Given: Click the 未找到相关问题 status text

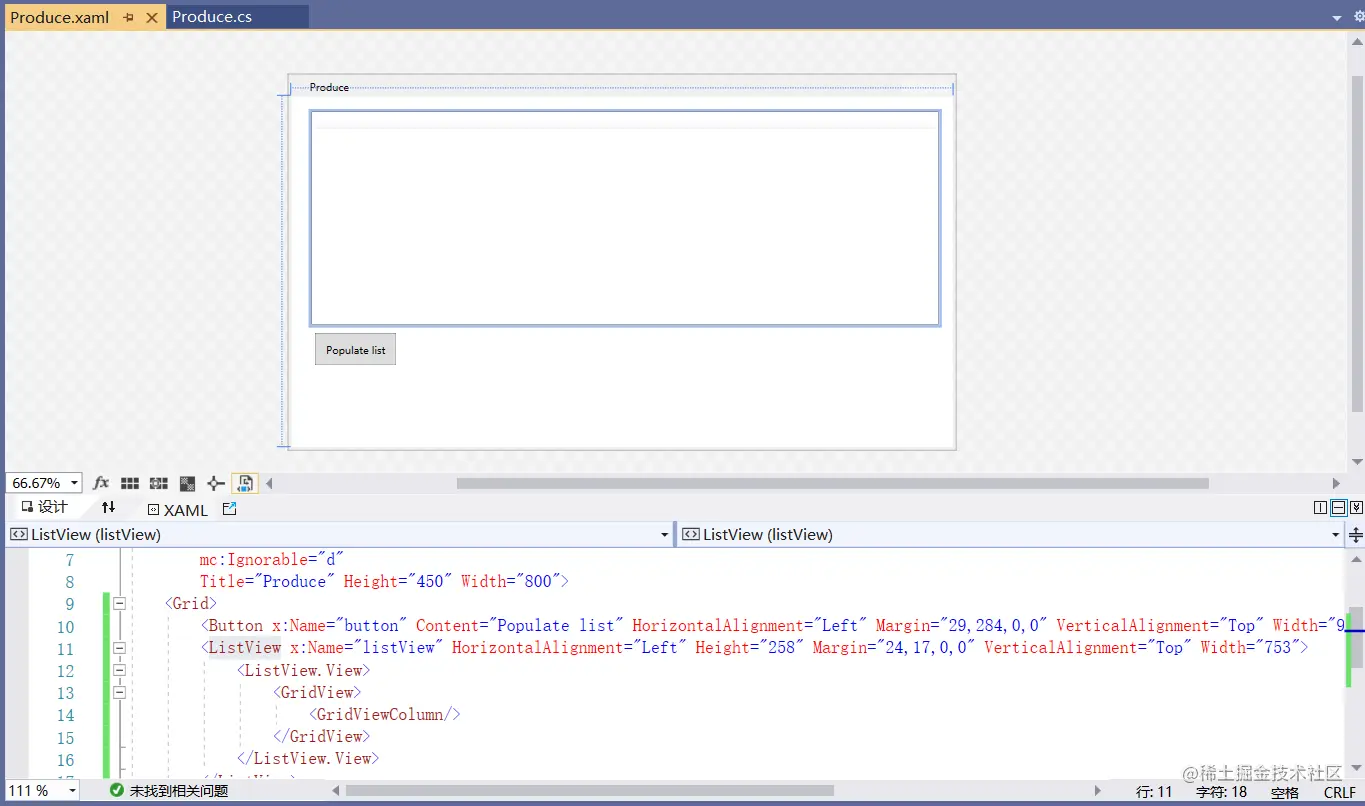Looking at the screenshot, I should (179, 791).
